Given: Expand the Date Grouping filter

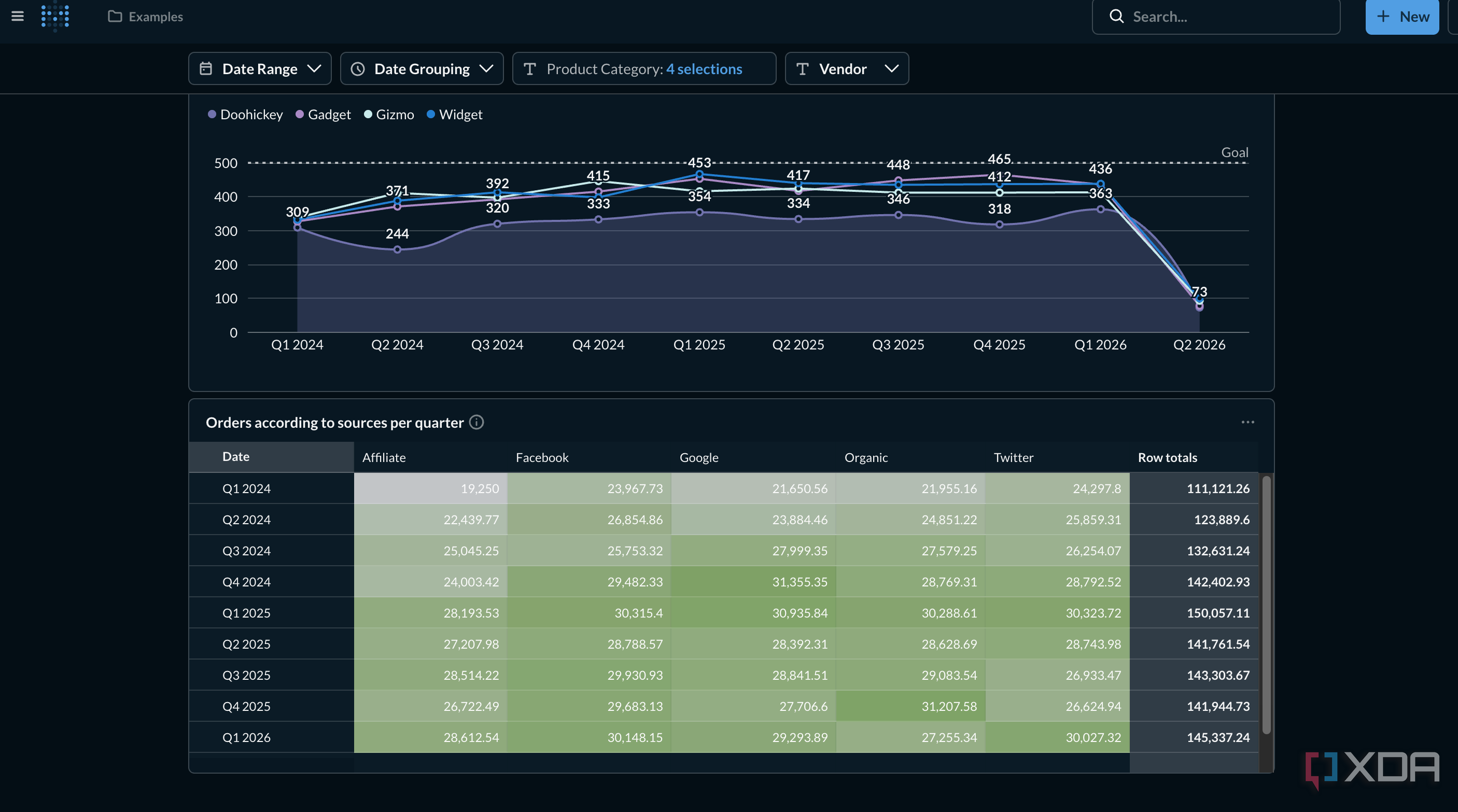Looking at the screenshot, I should click(422, 68).
